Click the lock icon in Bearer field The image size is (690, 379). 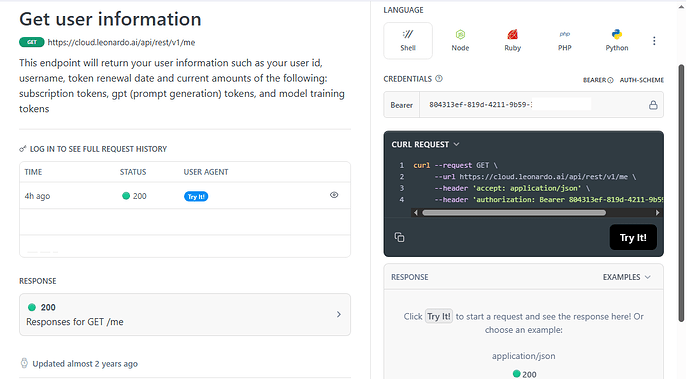click(653, 105)
